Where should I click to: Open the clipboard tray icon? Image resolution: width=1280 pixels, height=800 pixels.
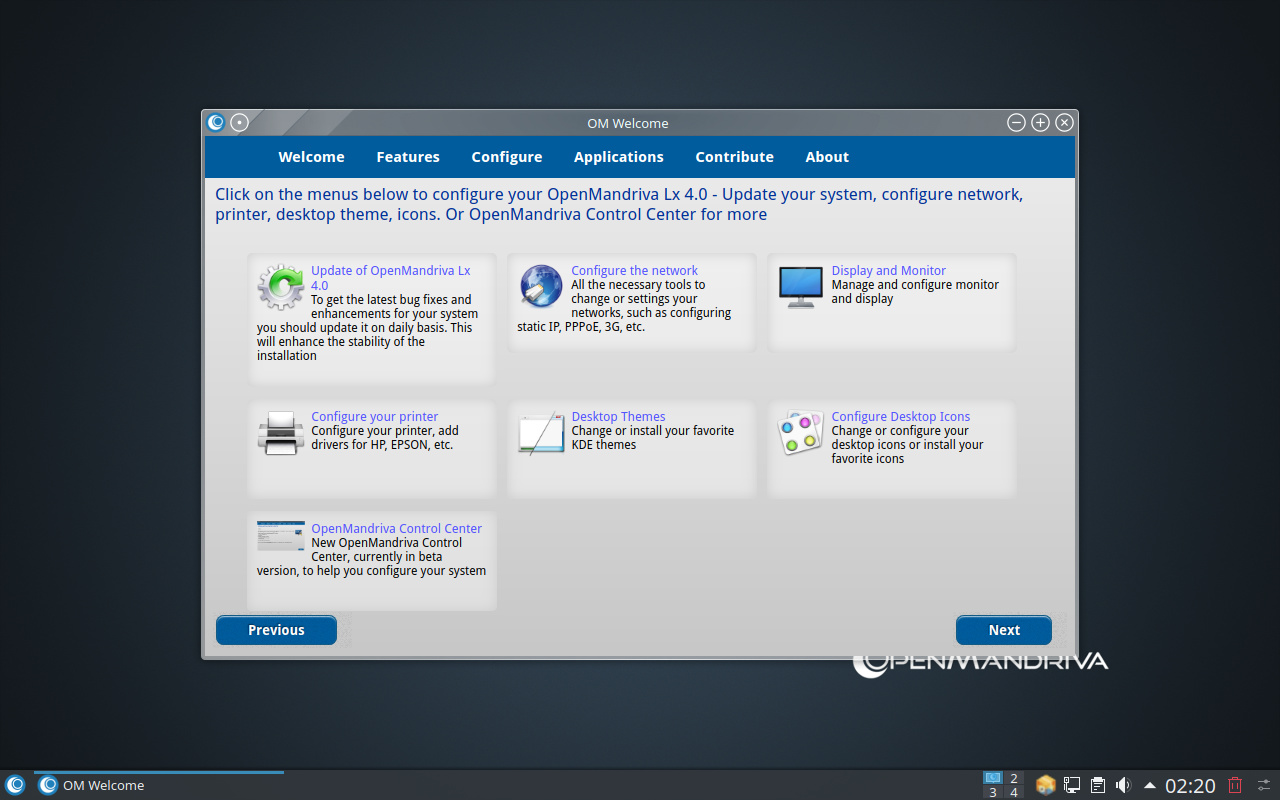point(1098,785)
